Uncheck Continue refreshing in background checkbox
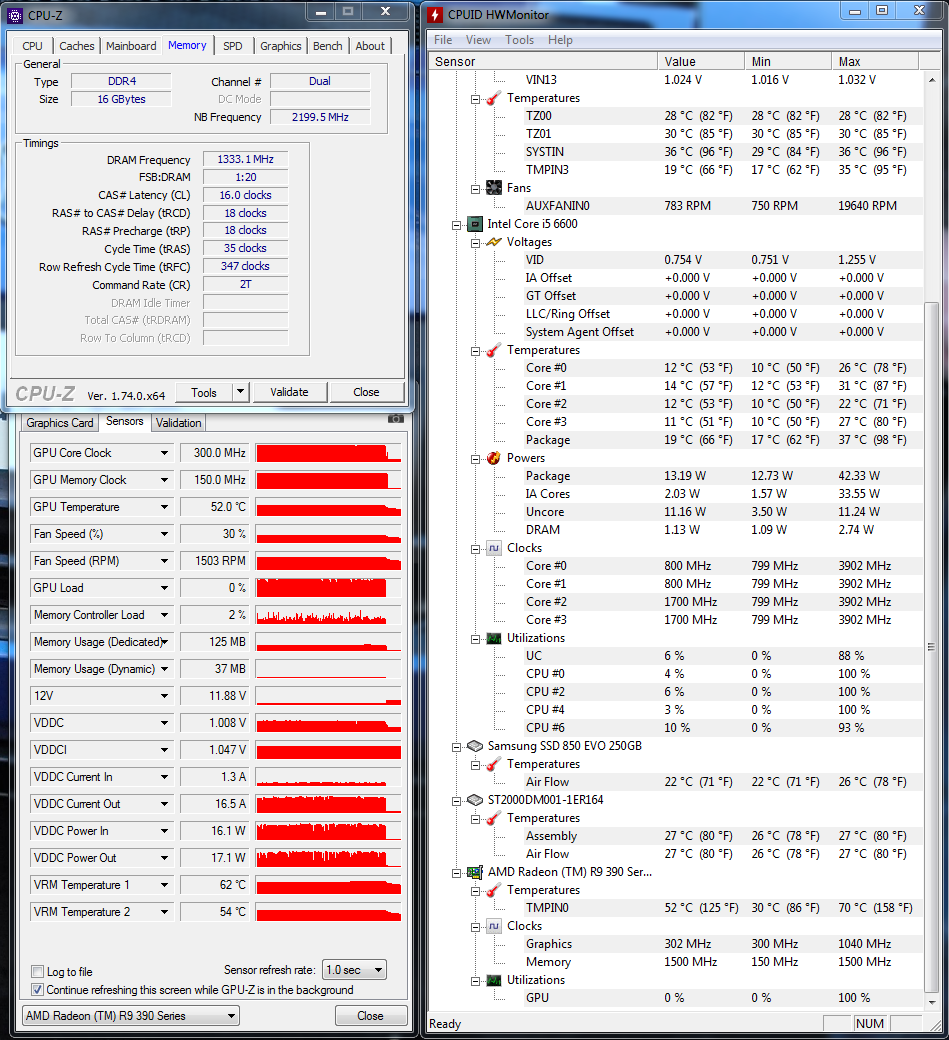This screenshot has width=949, height=1040. click(38, 990)
